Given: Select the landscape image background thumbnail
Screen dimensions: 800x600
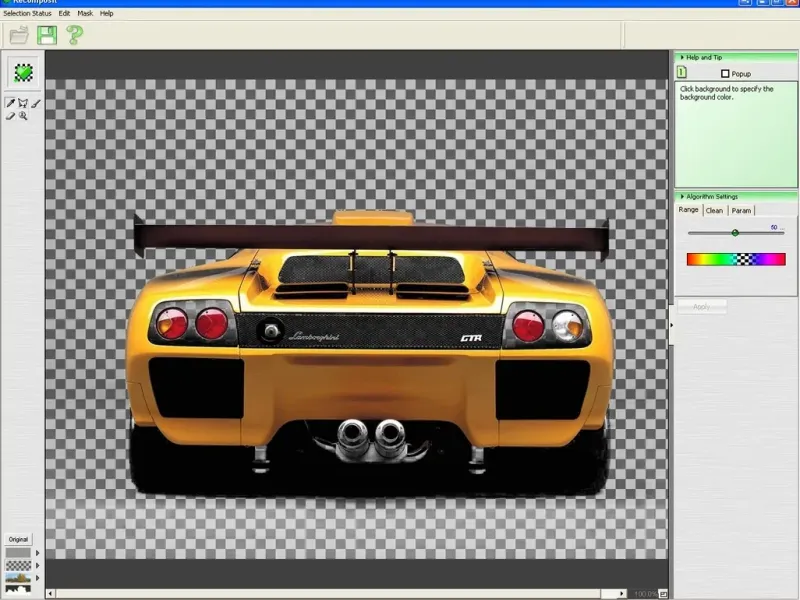Looking at the screenshot, I should tap(18, 578).
